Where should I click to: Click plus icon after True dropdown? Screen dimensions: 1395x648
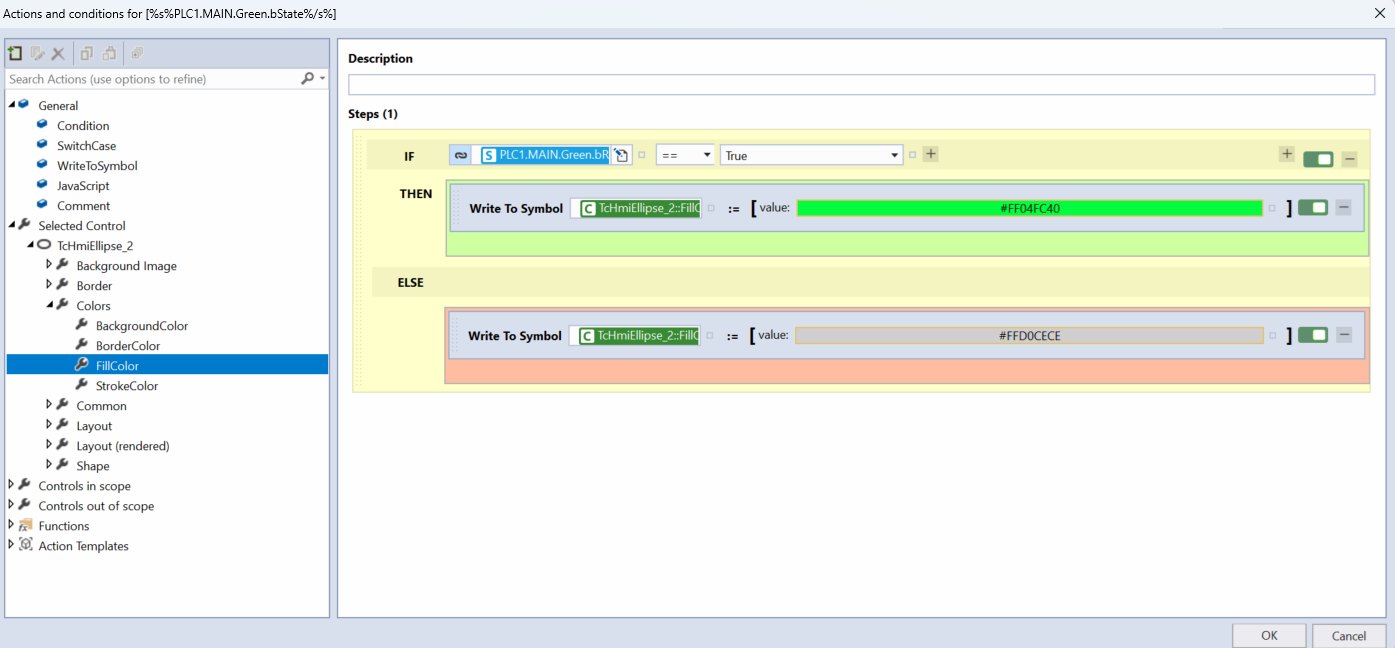pos(930,154)
